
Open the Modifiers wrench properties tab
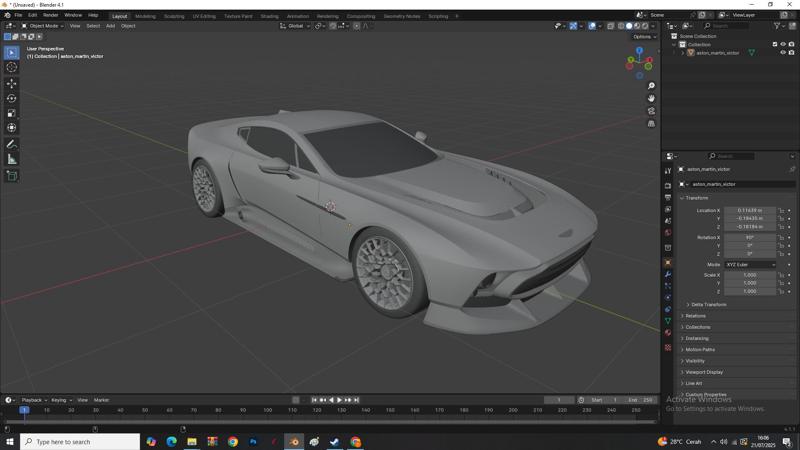(x=668, y=274)
